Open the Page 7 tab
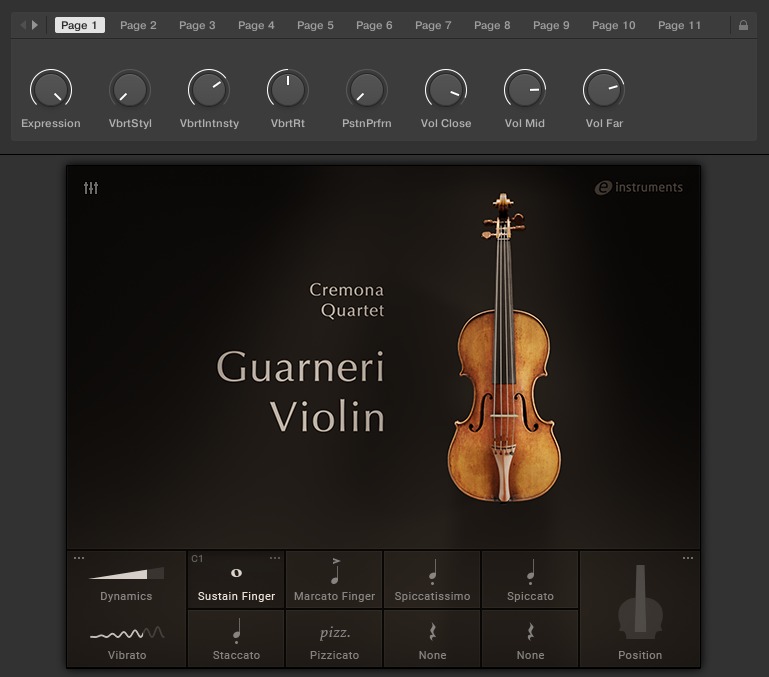 tap(433, 25)
